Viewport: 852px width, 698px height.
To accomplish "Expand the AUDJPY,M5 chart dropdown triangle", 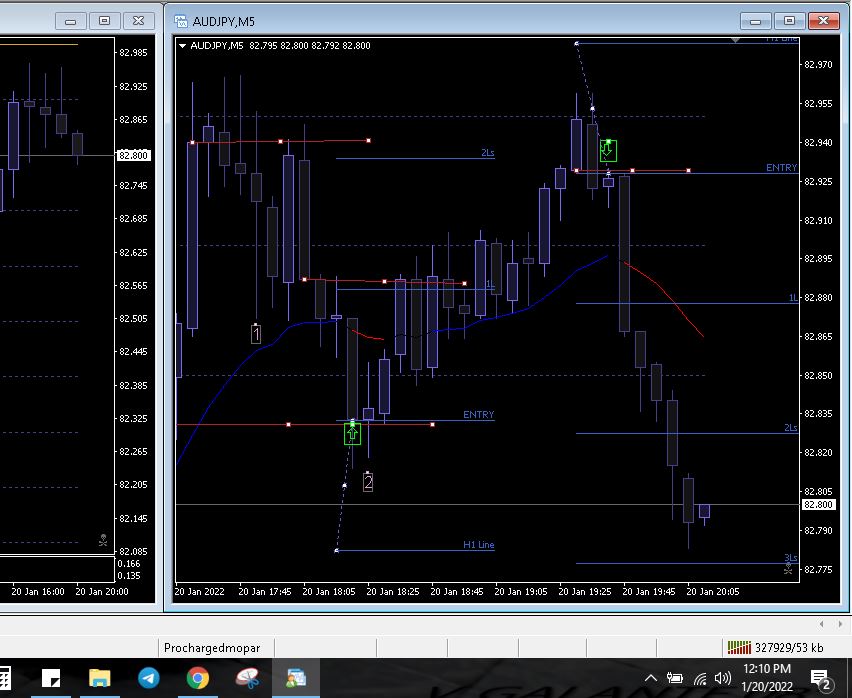I will coord(182,45).
